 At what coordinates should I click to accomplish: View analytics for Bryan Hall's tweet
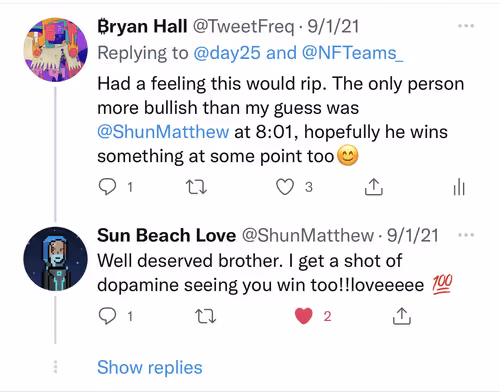459,187
